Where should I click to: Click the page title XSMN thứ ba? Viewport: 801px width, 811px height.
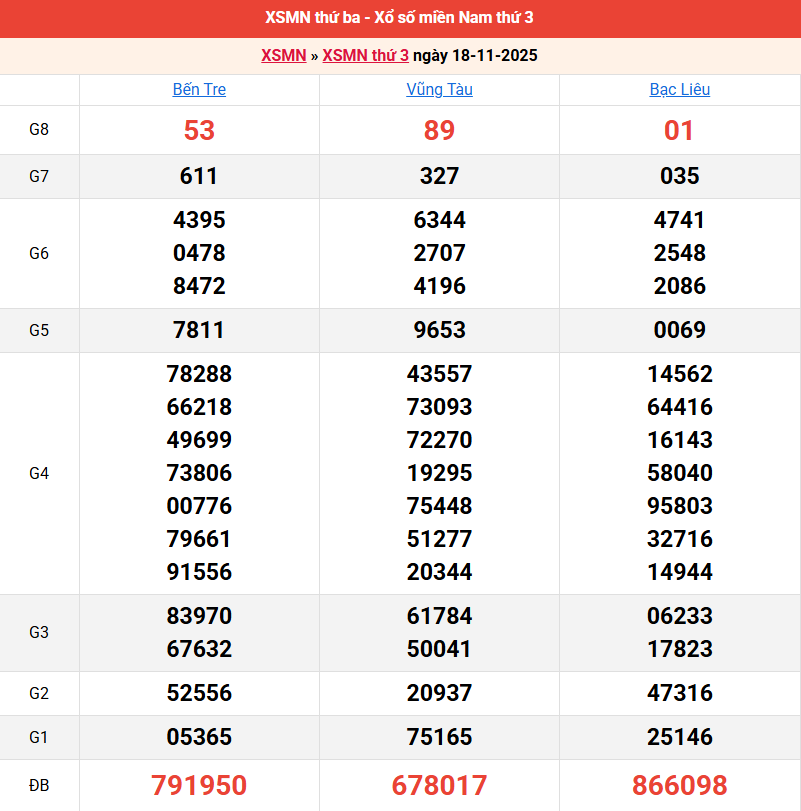[x=400, y=18]
